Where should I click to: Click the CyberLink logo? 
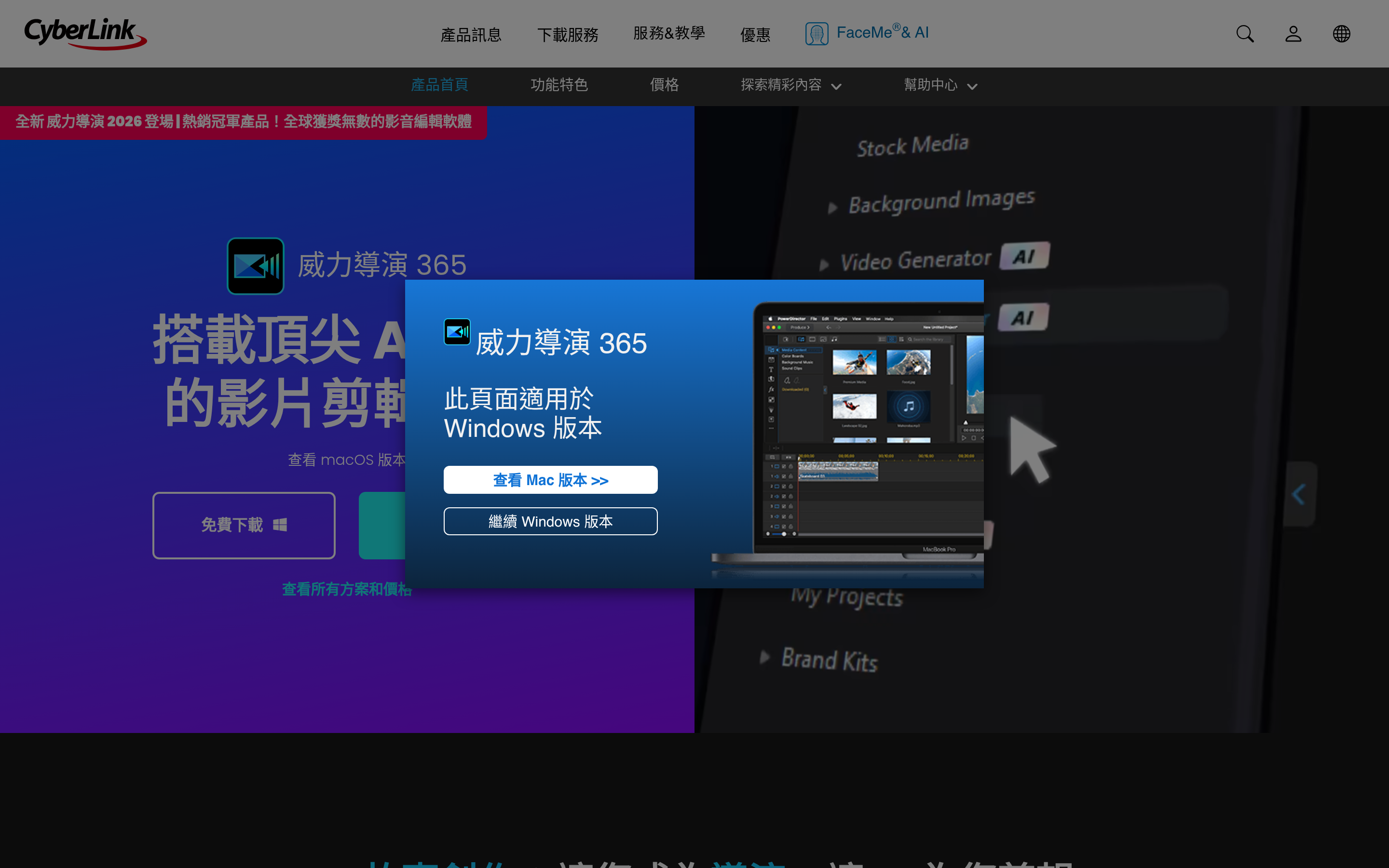[x=85, y=33]
